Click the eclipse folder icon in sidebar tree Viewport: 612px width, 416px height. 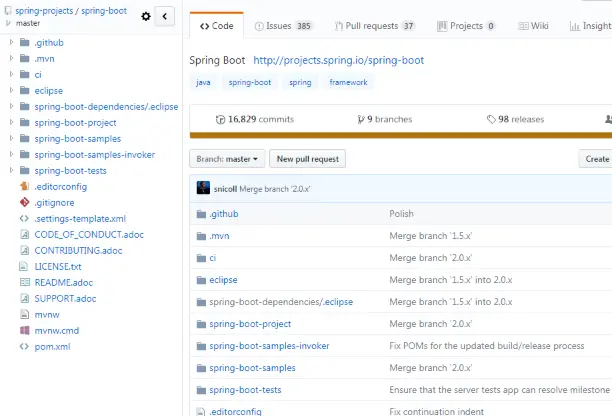[x=25, y=91]
